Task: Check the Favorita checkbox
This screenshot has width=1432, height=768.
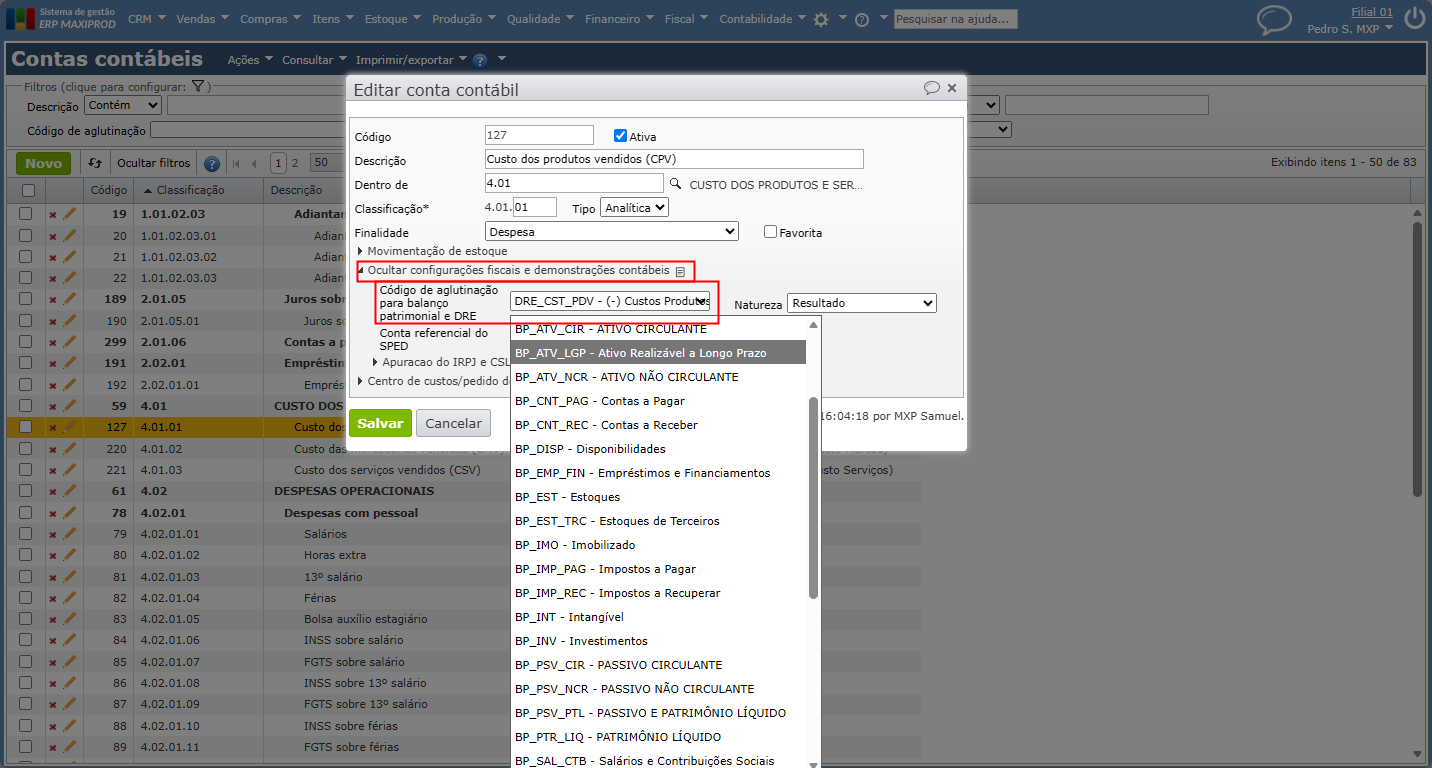Action: pyautogui.click(x=770, y=232)
